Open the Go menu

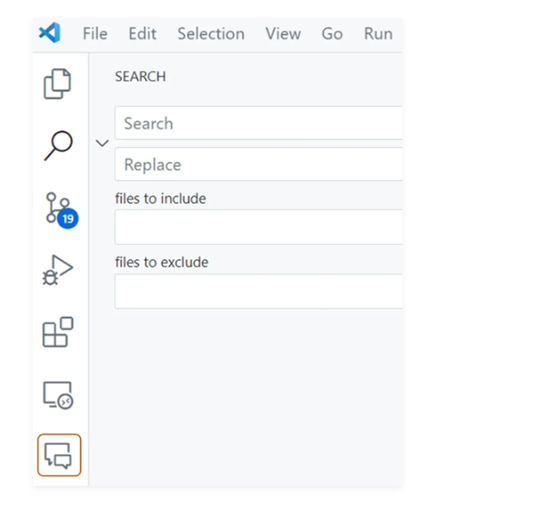pos(332,34)
